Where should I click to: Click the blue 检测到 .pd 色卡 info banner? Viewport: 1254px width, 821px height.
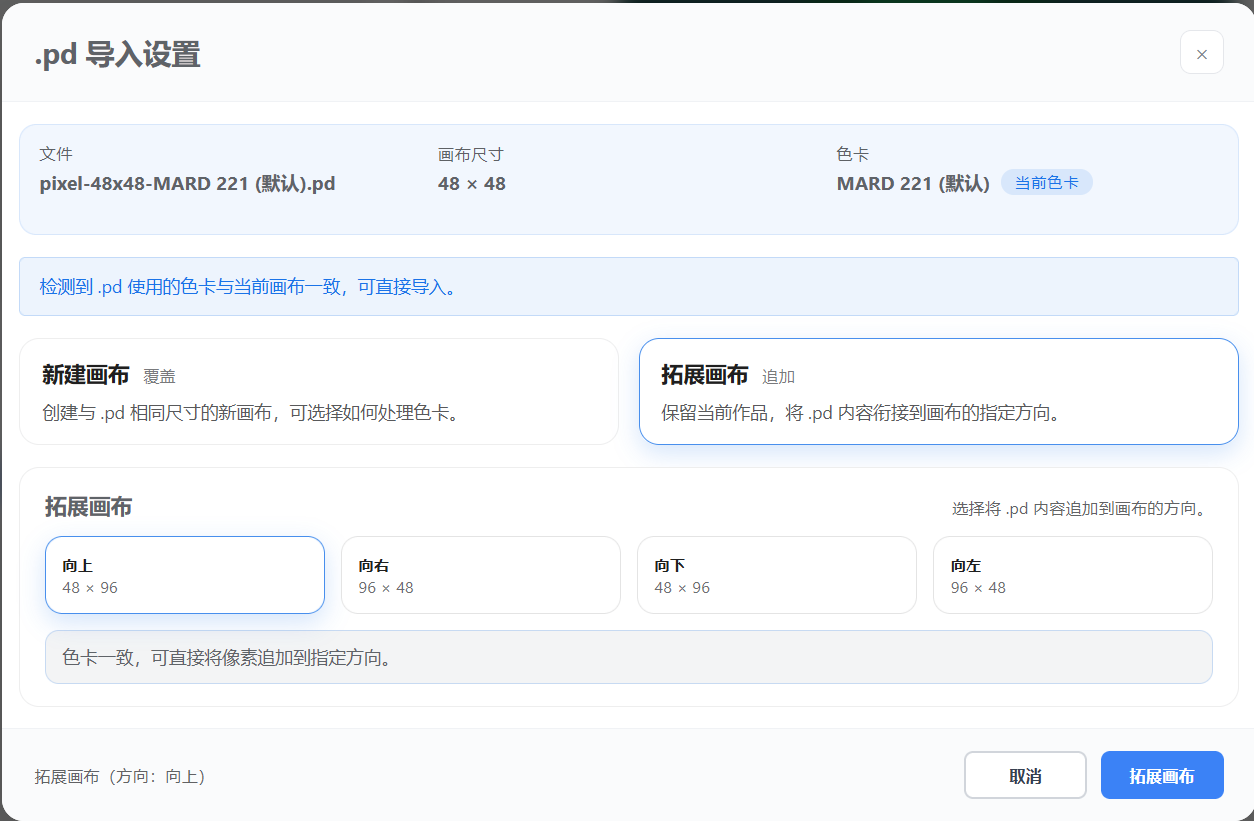(x=628, y=287)
